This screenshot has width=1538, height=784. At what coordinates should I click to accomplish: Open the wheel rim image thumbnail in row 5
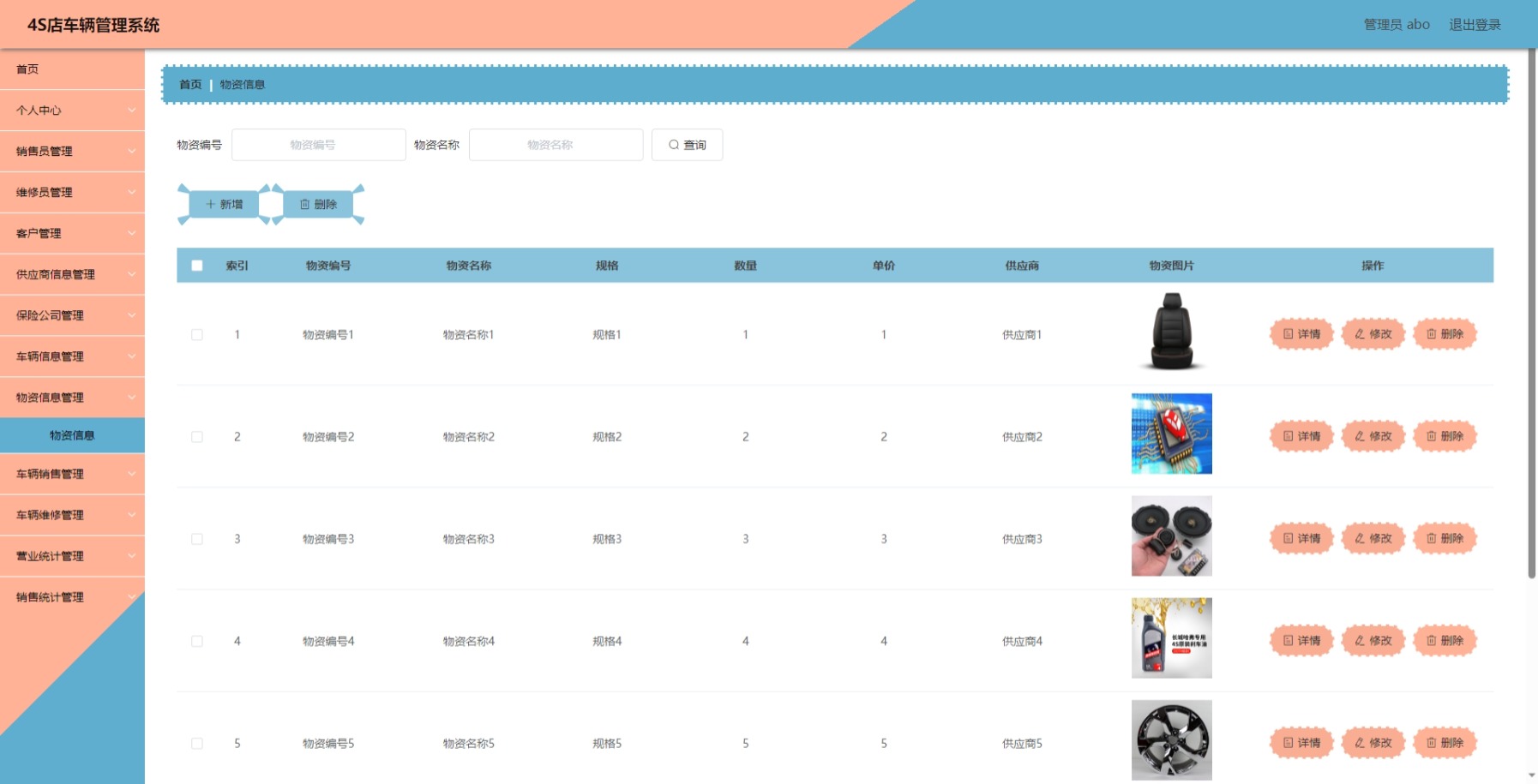point(1172,740)
